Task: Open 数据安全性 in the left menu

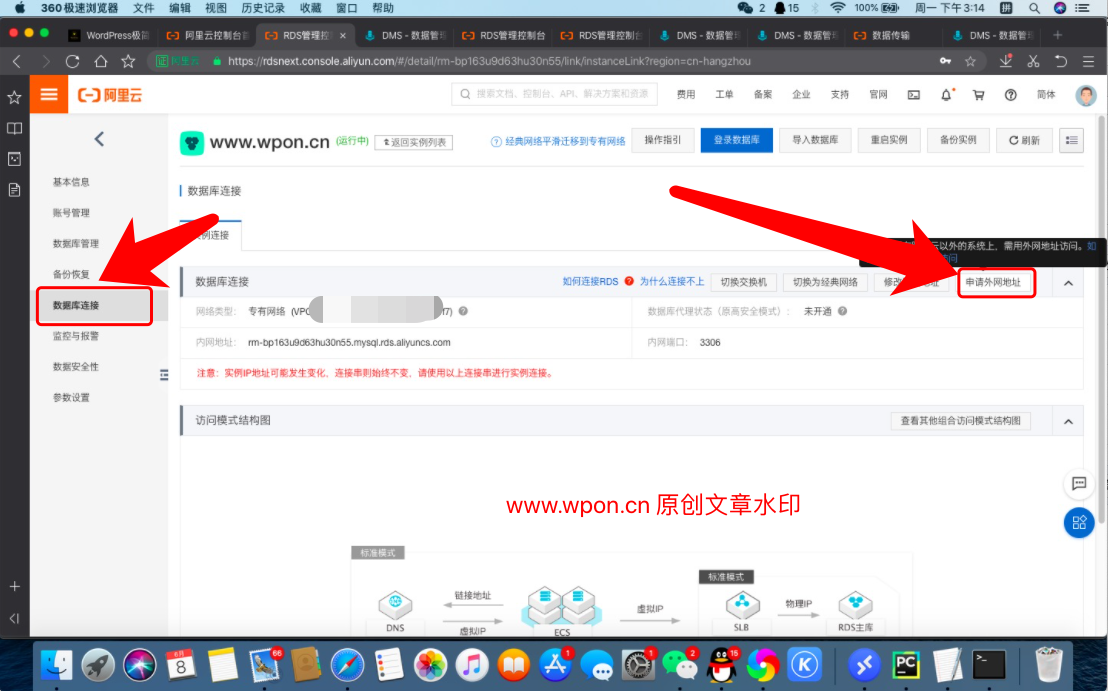Action: 76,367
